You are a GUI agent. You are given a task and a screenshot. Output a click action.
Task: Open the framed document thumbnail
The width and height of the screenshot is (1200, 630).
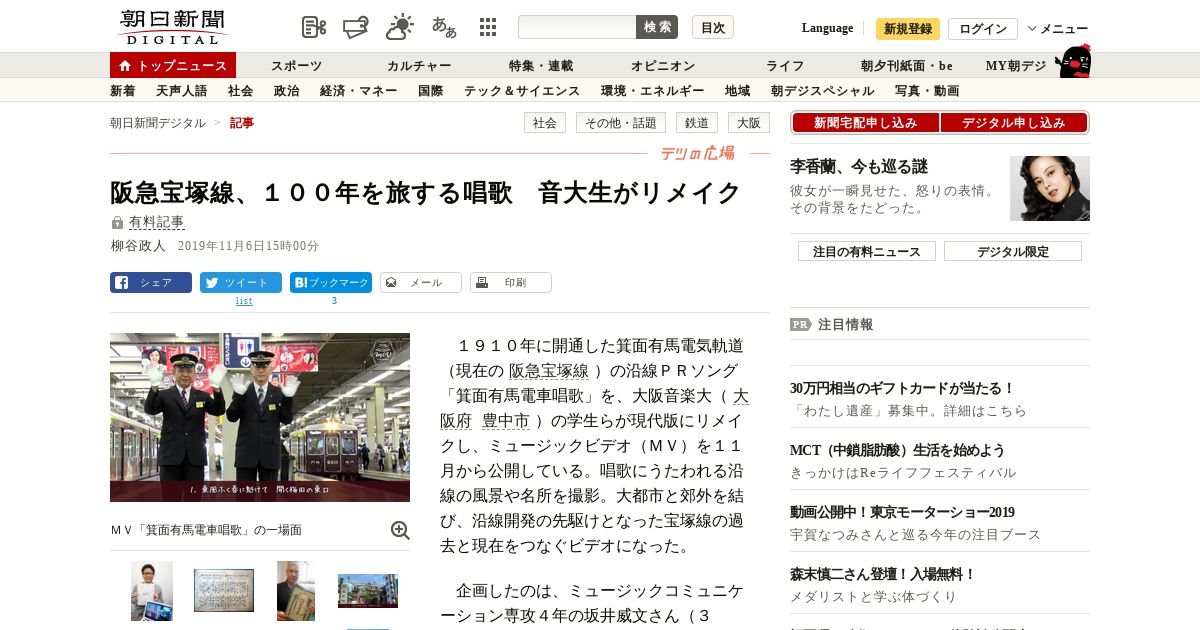pyautogui.click(x=224, y=591)
